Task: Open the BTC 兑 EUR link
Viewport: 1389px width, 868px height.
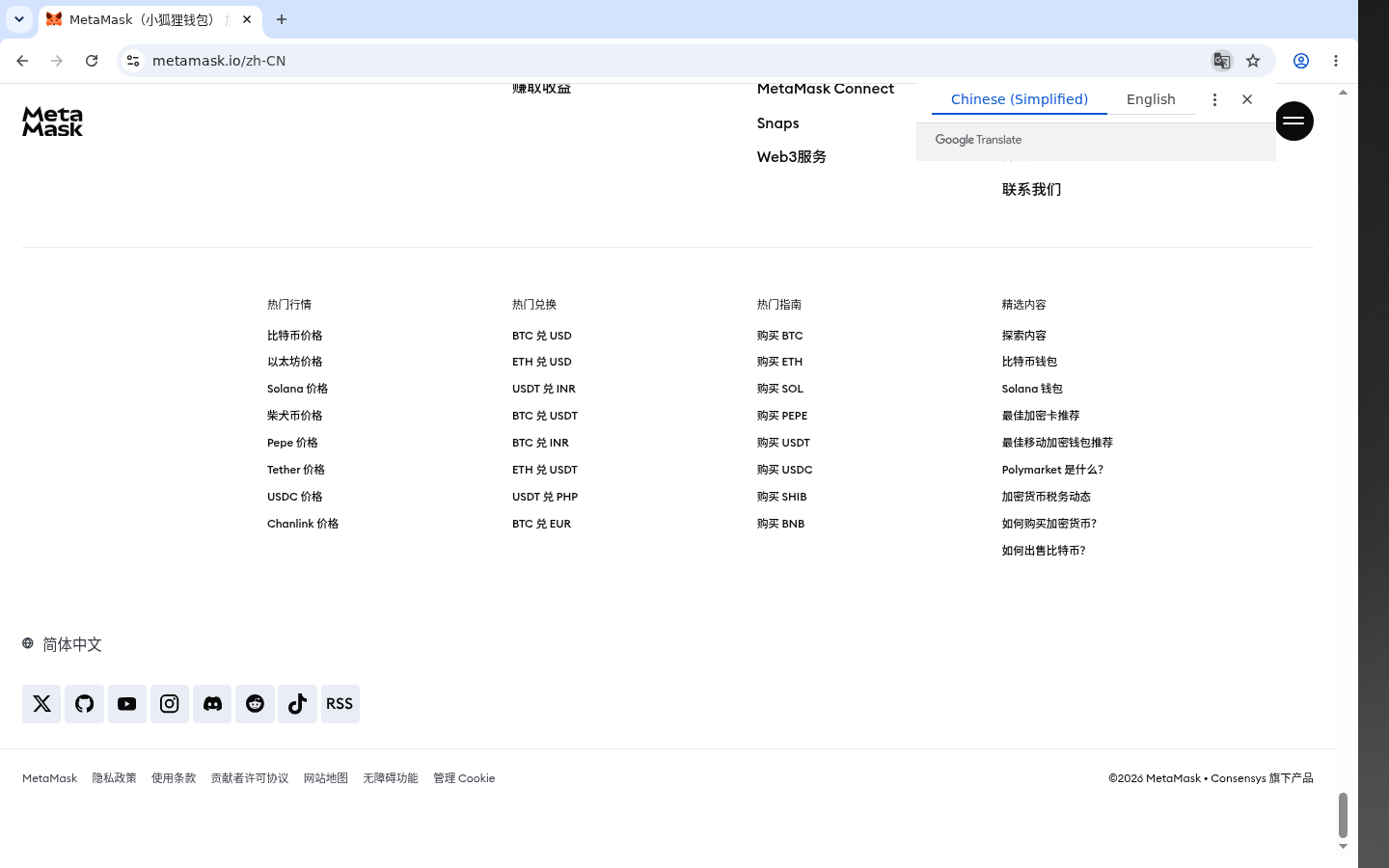Action: click(x=542, y=524)
